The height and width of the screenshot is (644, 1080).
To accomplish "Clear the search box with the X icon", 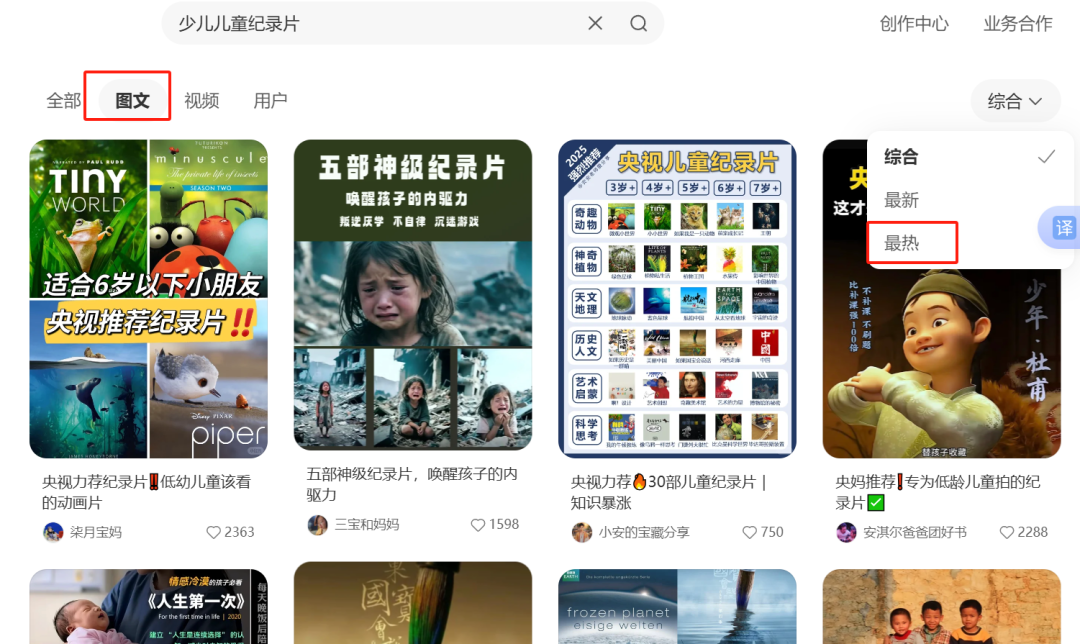I will point(595,23).
